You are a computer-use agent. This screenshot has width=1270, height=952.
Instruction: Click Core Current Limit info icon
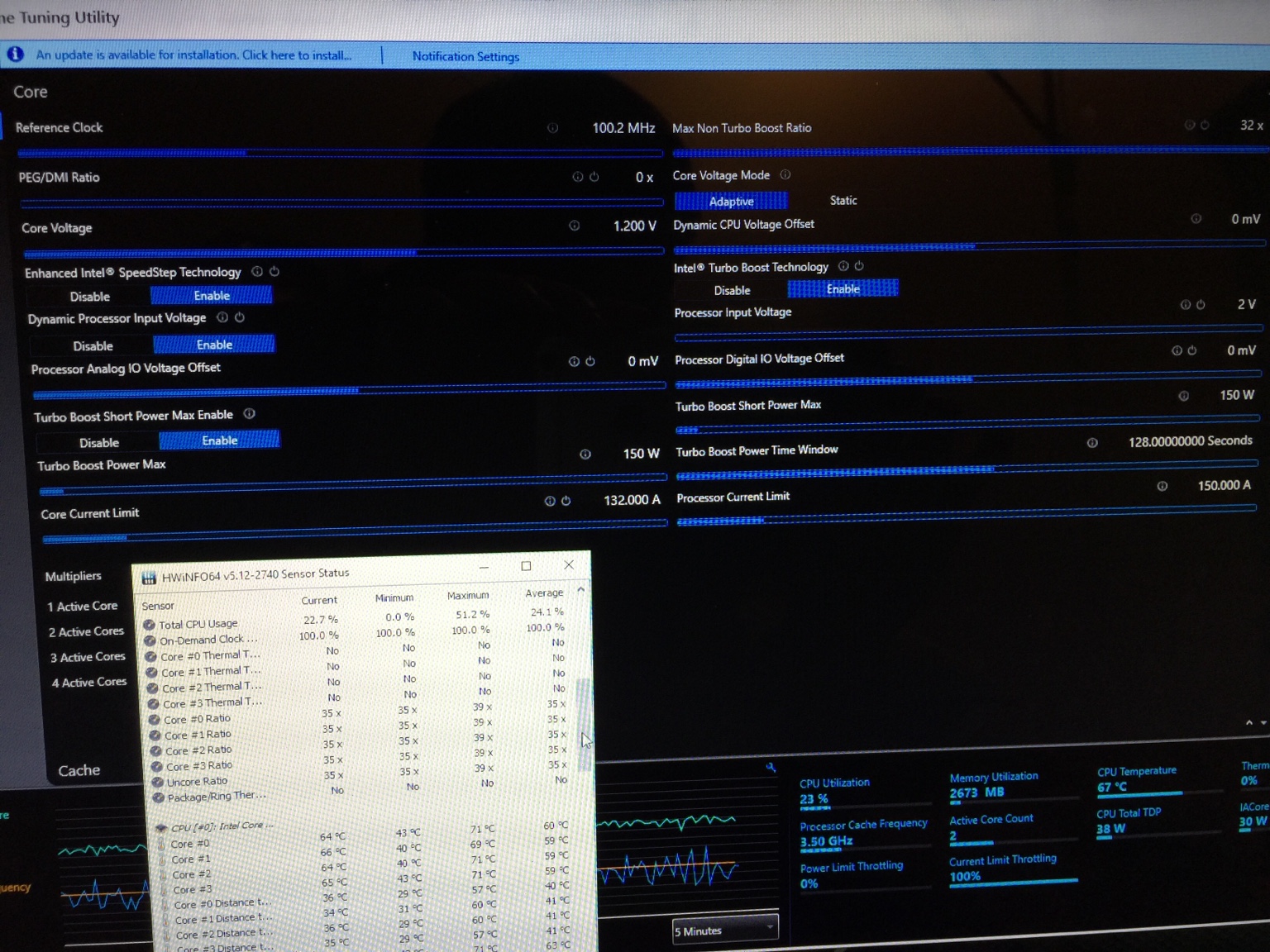point(550,501)
